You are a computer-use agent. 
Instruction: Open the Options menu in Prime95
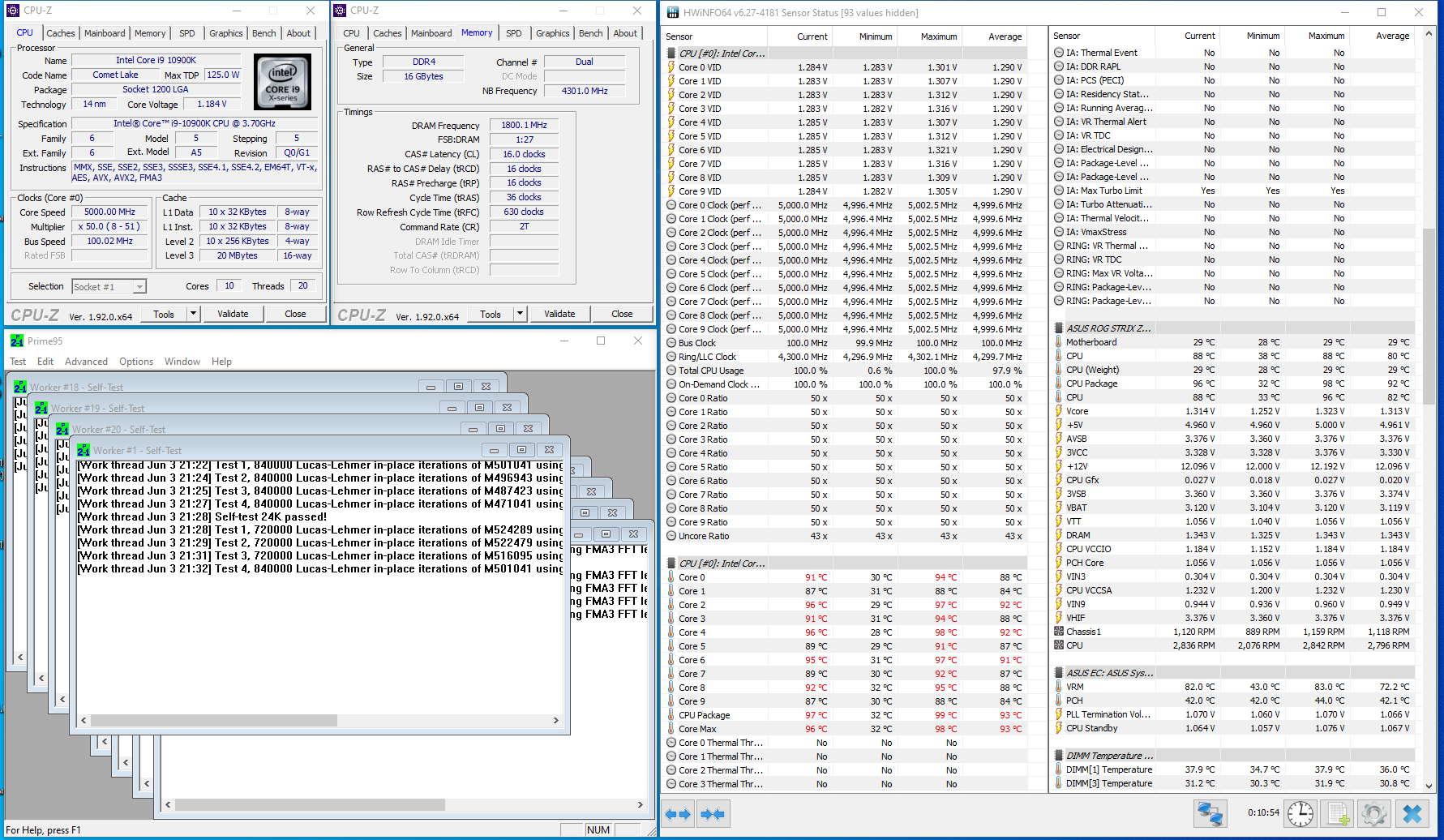[136, 362]
